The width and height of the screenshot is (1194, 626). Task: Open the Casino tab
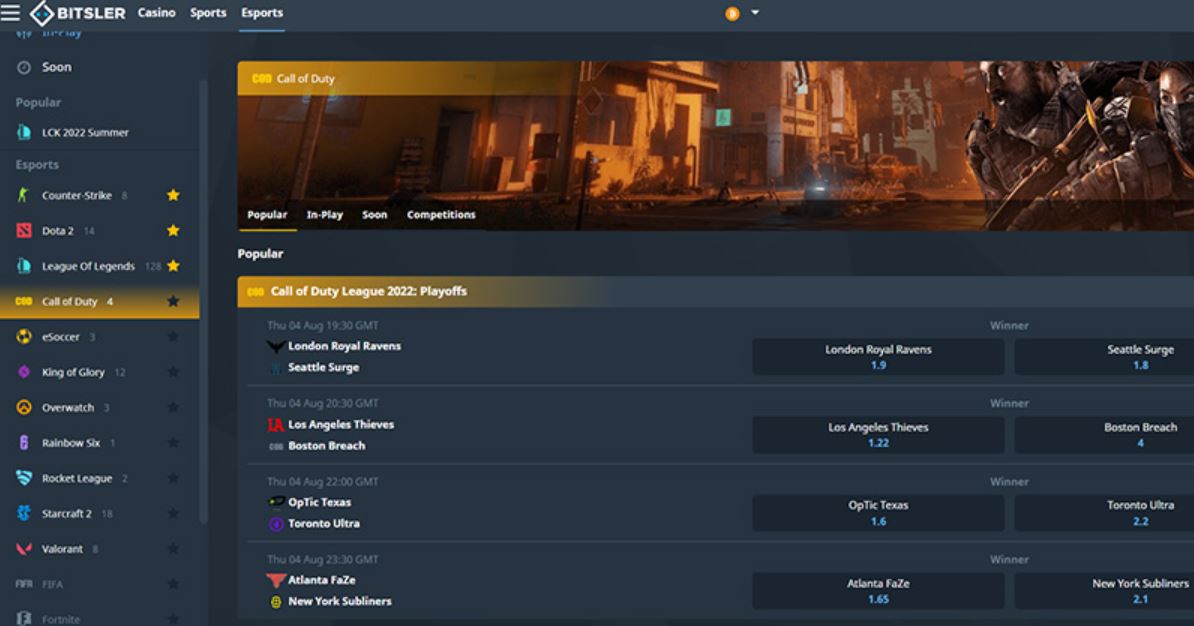[157, 13]
